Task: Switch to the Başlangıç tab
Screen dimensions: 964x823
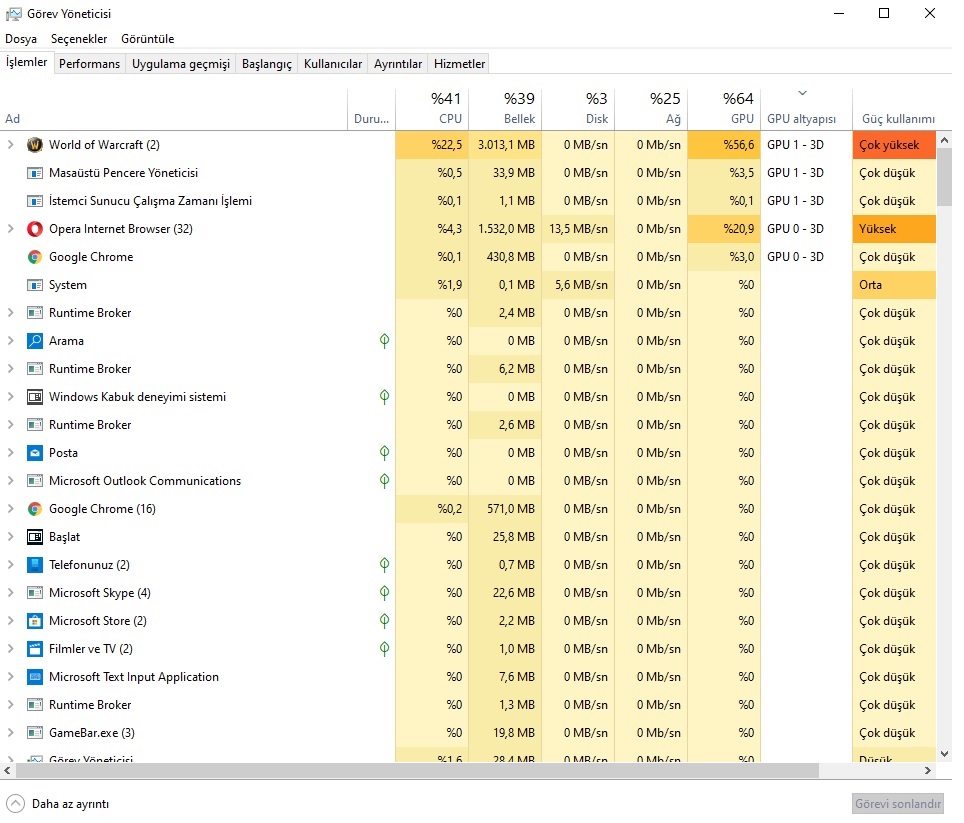Action: pos(267,64)
